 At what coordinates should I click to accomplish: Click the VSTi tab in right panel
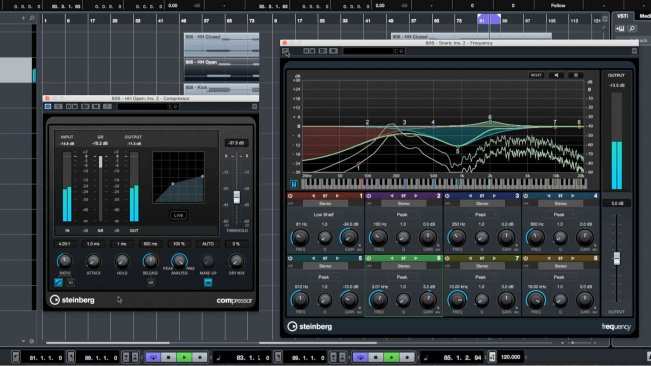pos(622,16)
